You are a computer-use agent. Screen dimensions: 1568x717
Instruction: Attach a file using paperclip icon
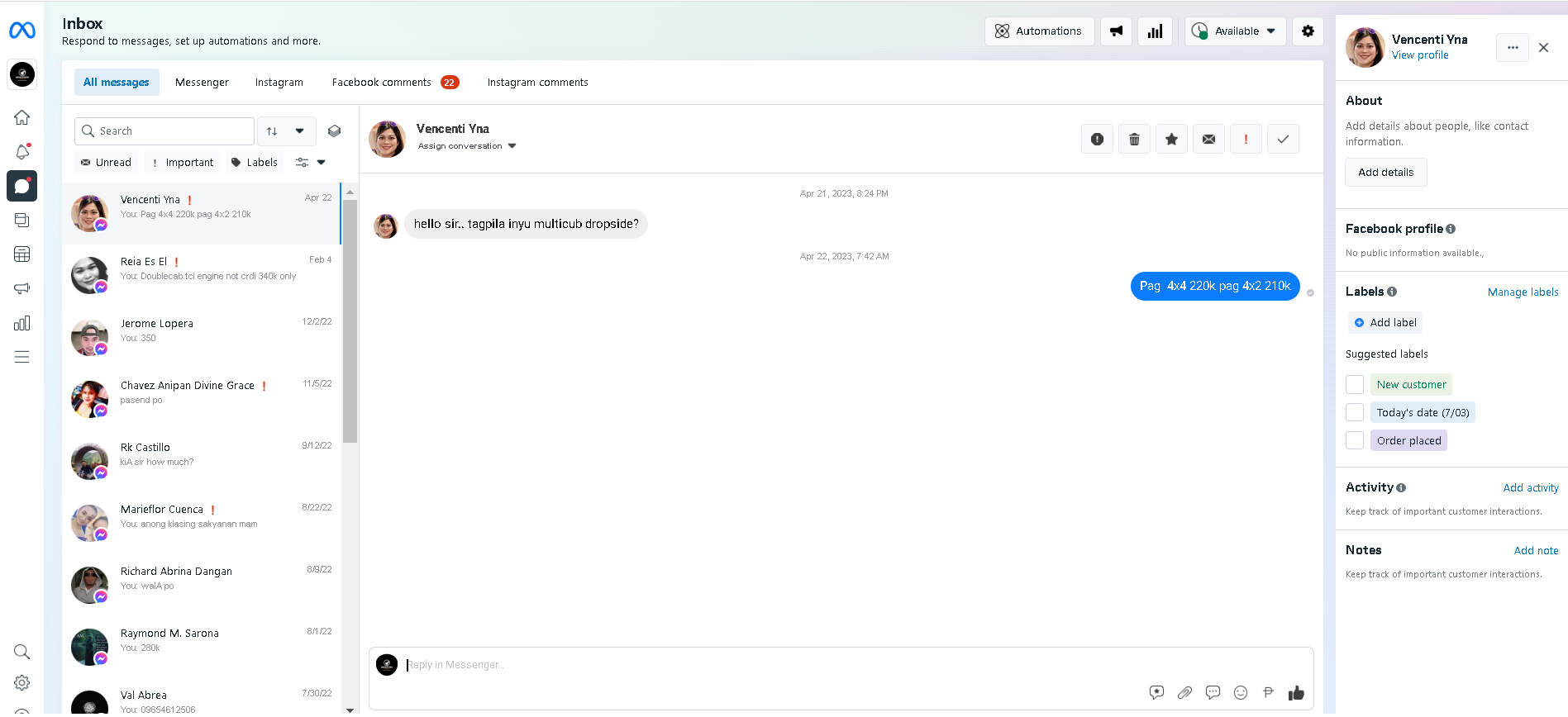point(1184,693)
